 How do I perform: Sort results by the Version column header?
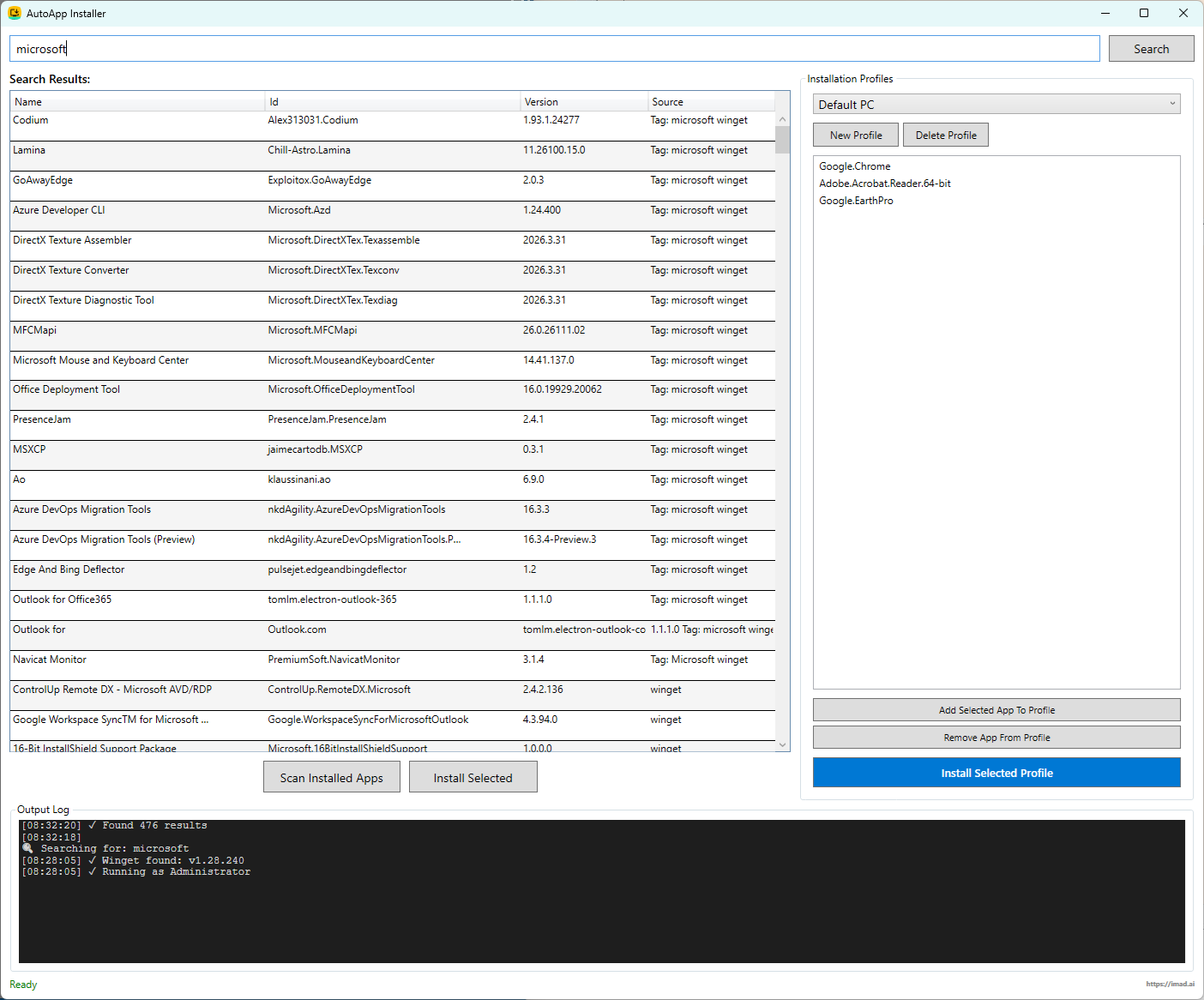pos(584,101)
